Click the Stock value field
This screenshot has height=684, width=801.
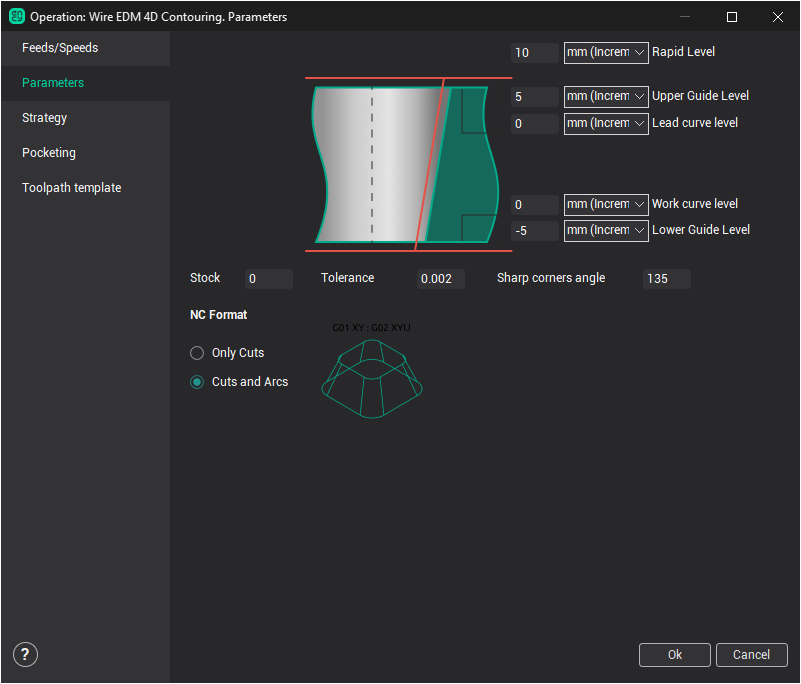click(268, 279)
